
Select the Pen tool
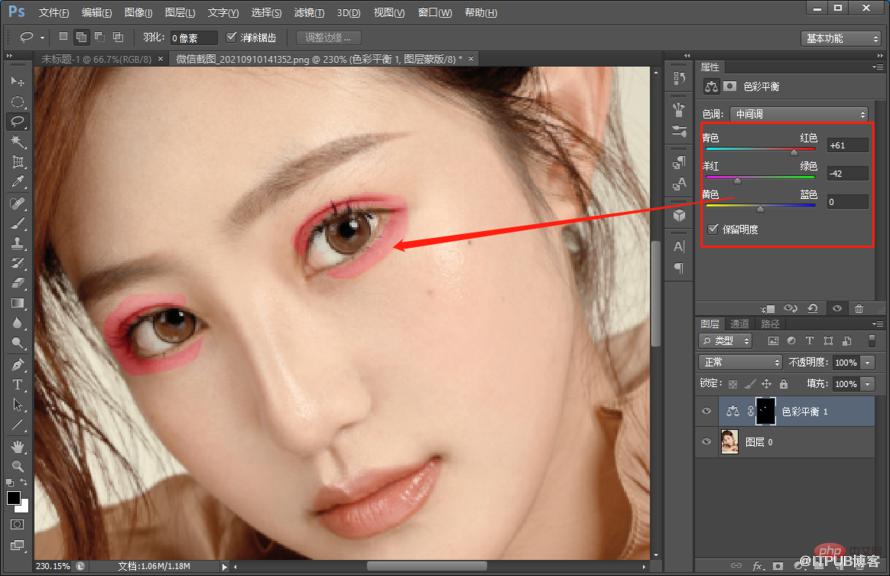click(18, 364)
